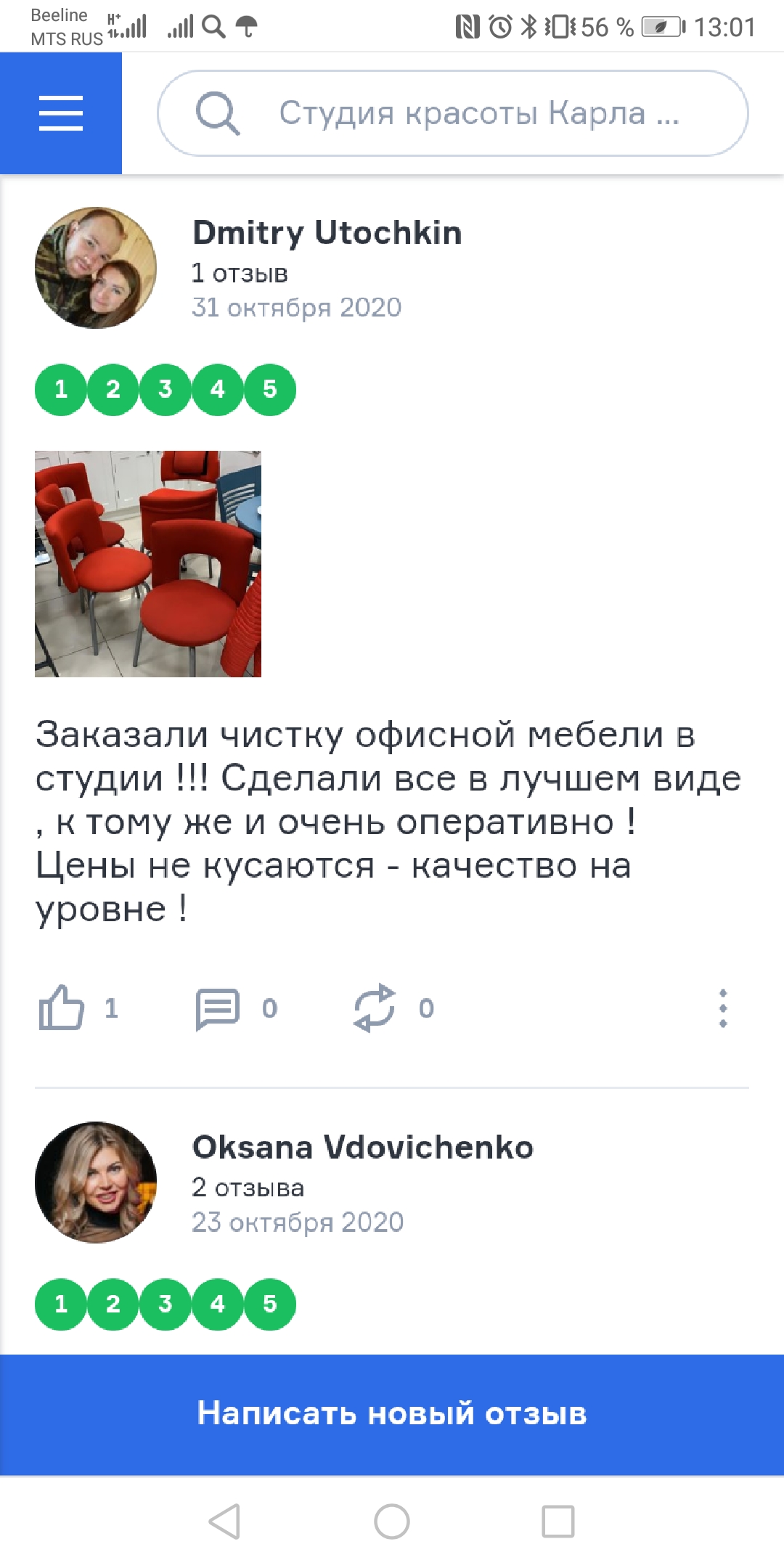Like Dmitry Utochkin's review
The height and width of the screenshot is (1568, 784).
coord(62,1008)
